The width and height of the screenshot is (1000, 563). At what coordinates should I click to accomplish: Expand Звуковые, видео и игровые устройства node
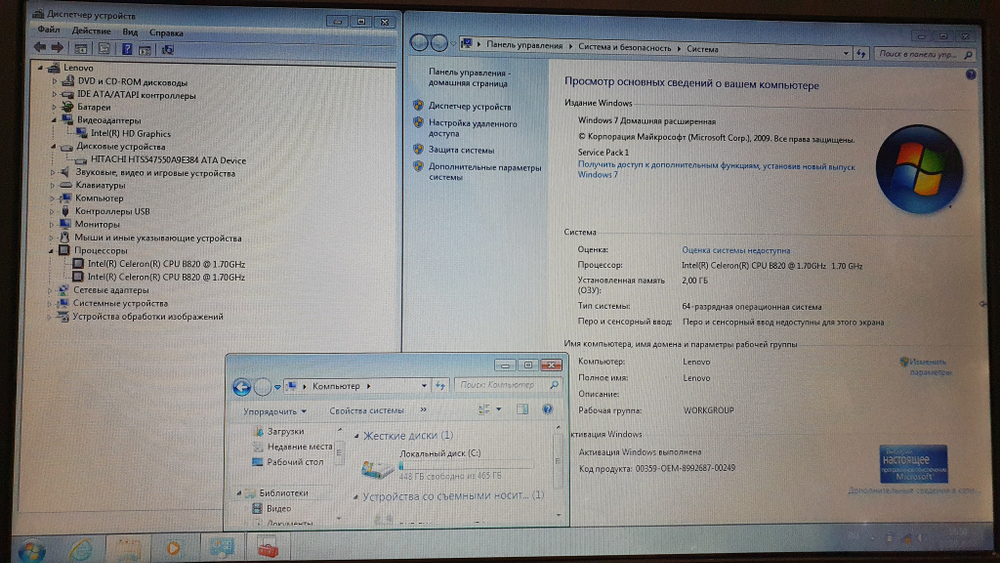coord(53,173)
